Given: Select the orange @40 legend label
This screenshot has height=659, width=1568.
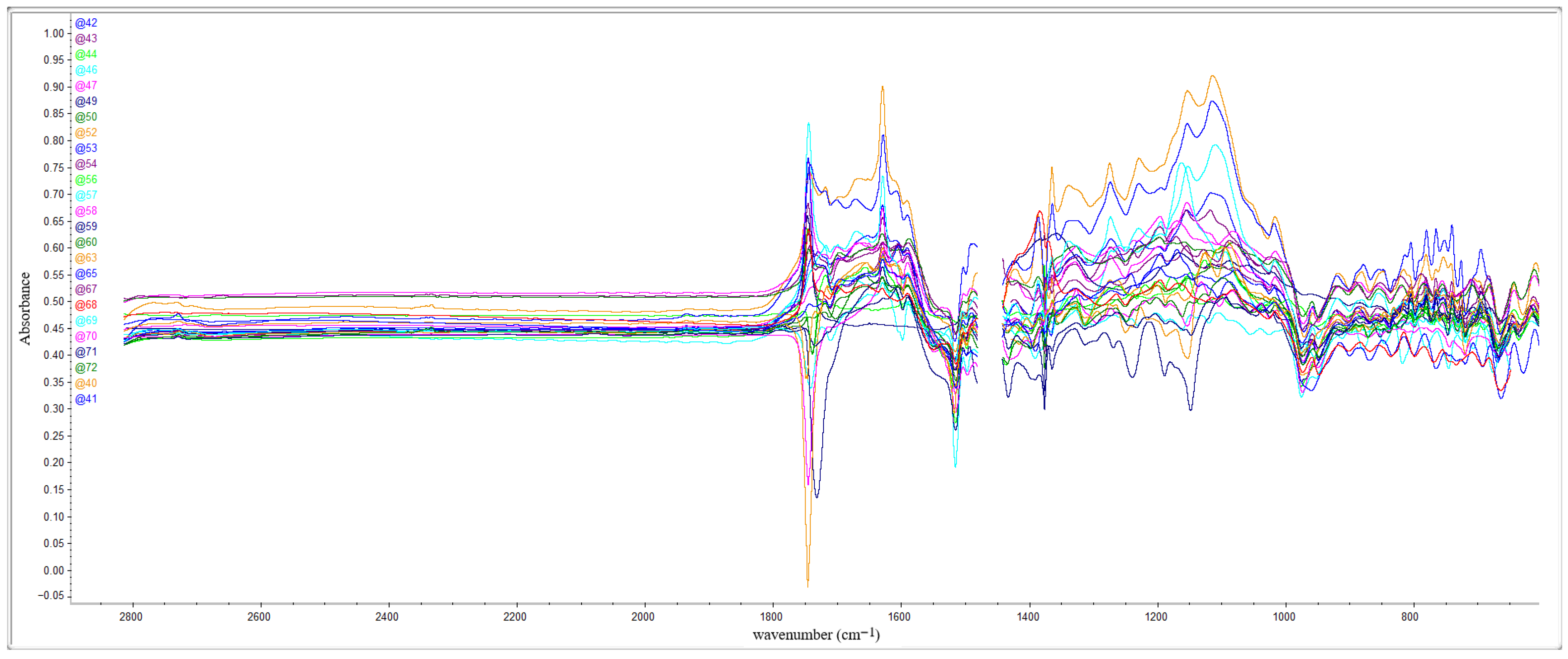Looking at the screenshot, I should click(86, 383).
